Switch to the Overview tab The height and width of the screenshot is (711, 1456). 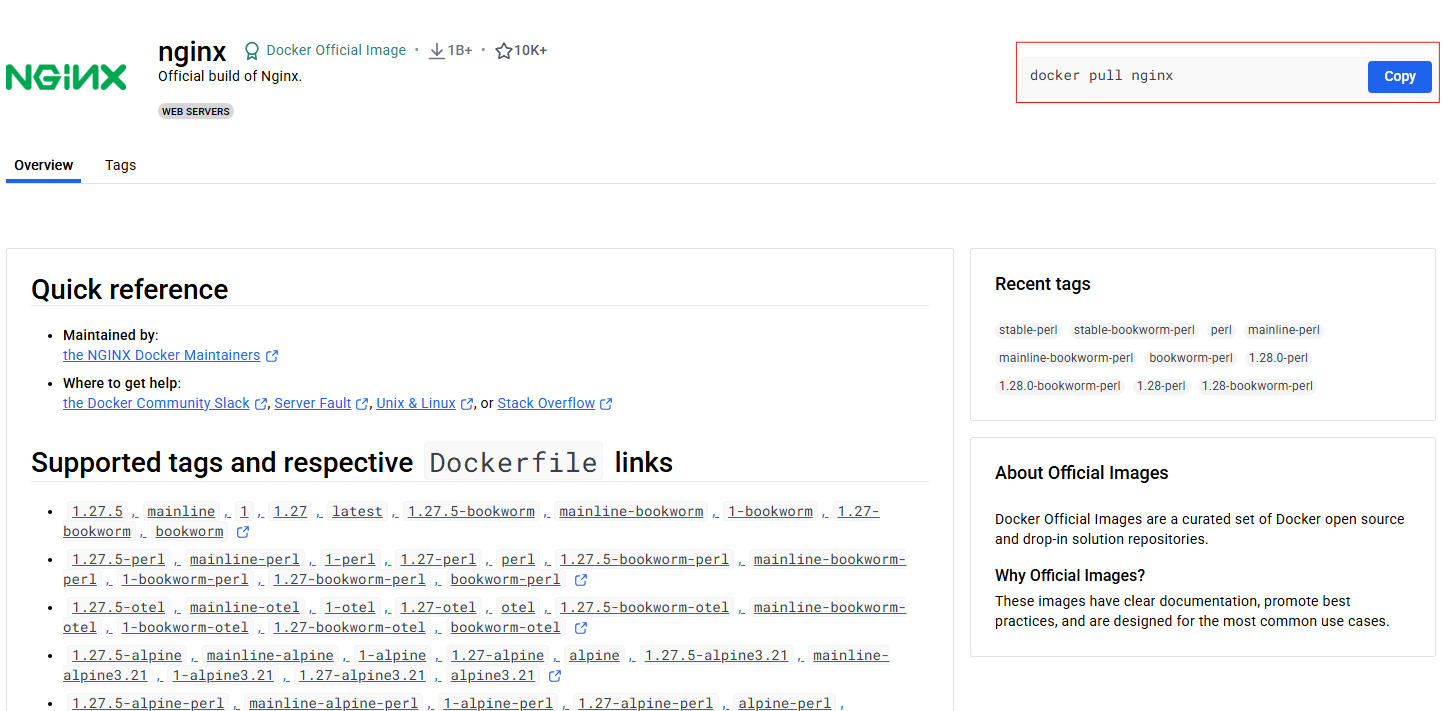pyautogui.click(x=43, y=165)
